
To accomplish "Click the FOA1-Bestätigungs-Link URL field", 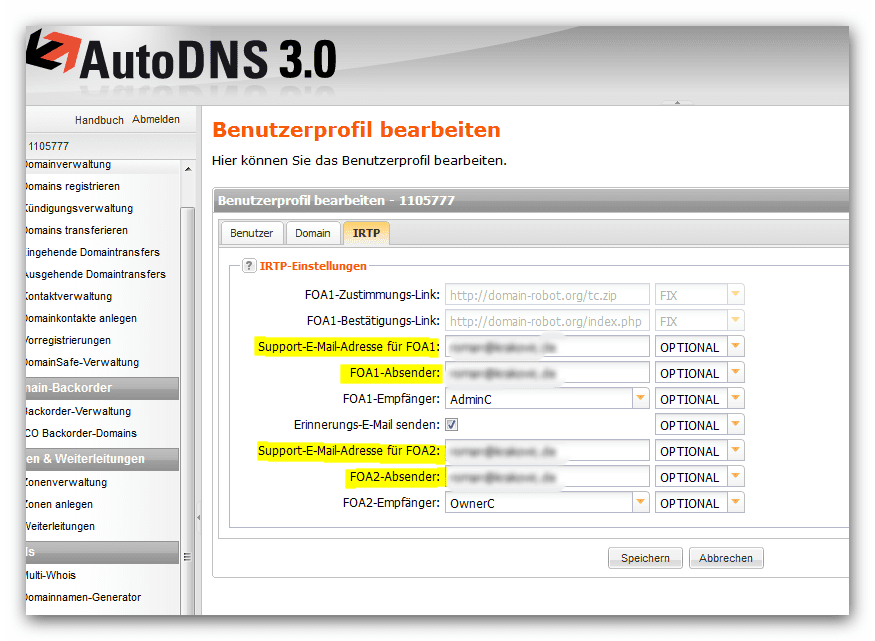I will point(547,321).
